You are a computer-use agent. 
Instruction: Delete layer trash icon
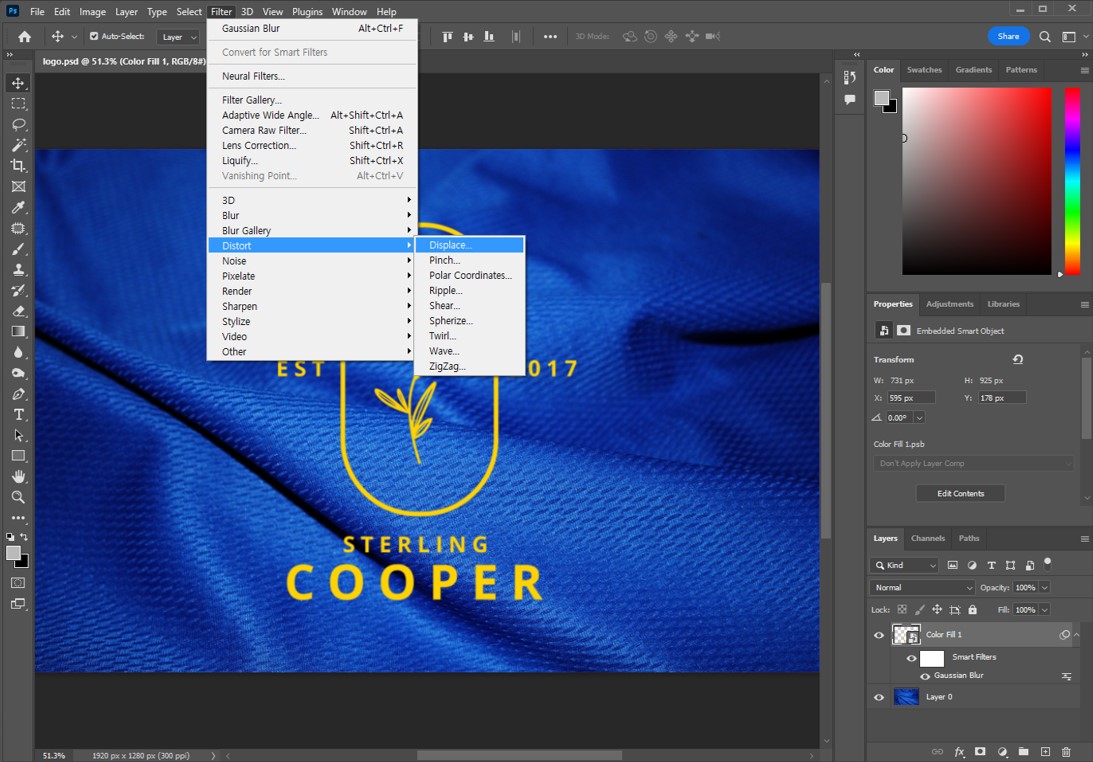click(x=1066, y=752)
